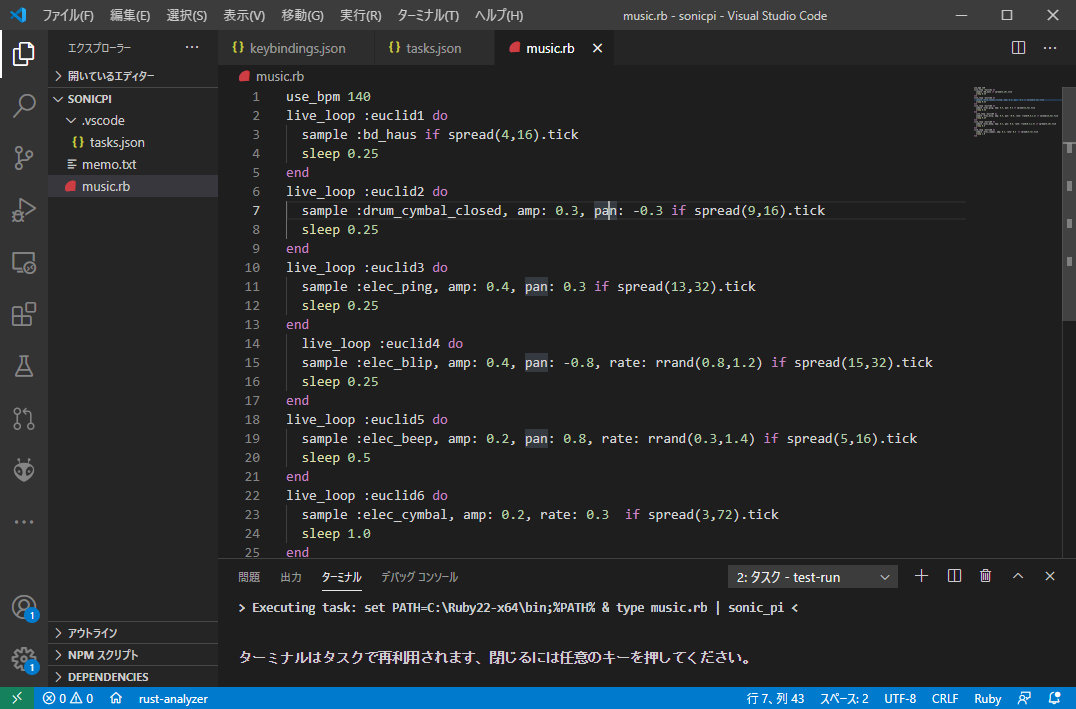Open the Source Control view
Screen dimensions: 1076x709
[24, 157]
